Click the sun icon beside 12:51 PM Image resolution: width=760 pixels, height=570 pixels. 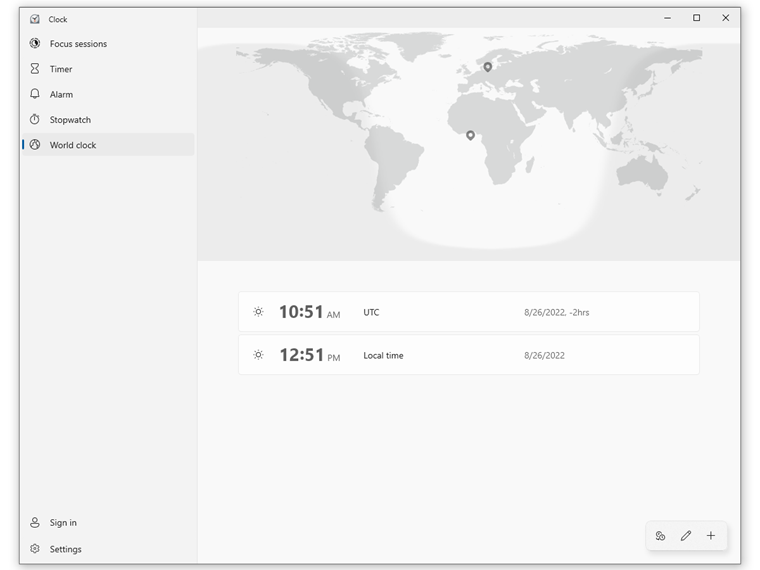click(258, 355)
